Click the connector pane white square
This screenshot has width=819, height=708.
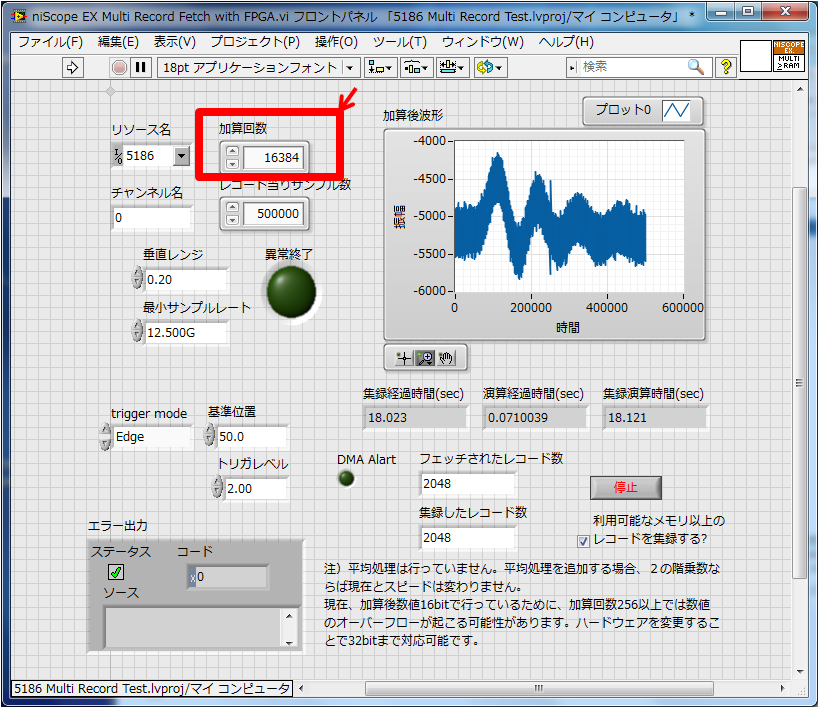[x=756, y=56]
